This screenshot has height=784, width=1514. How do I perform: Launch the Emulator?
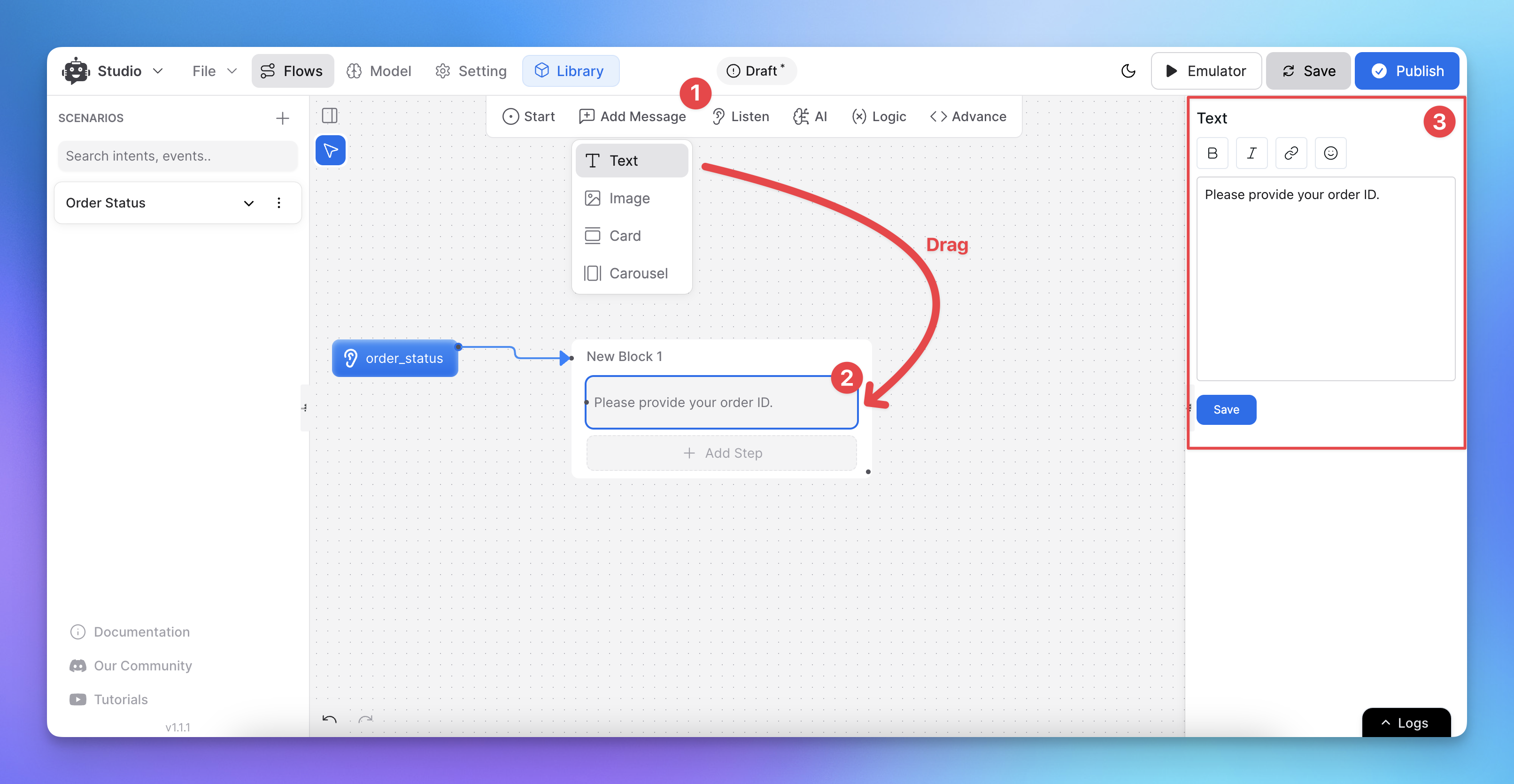[1206, 71]
